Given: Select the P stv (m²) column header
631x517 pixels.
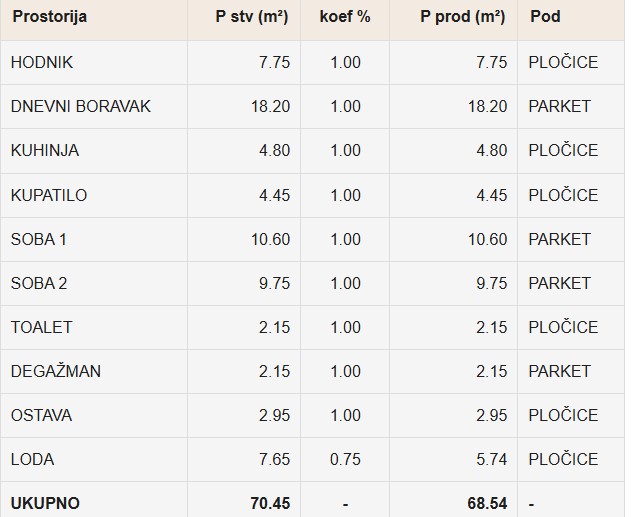Looking at the screenshot, I should [x=252, y=17].
